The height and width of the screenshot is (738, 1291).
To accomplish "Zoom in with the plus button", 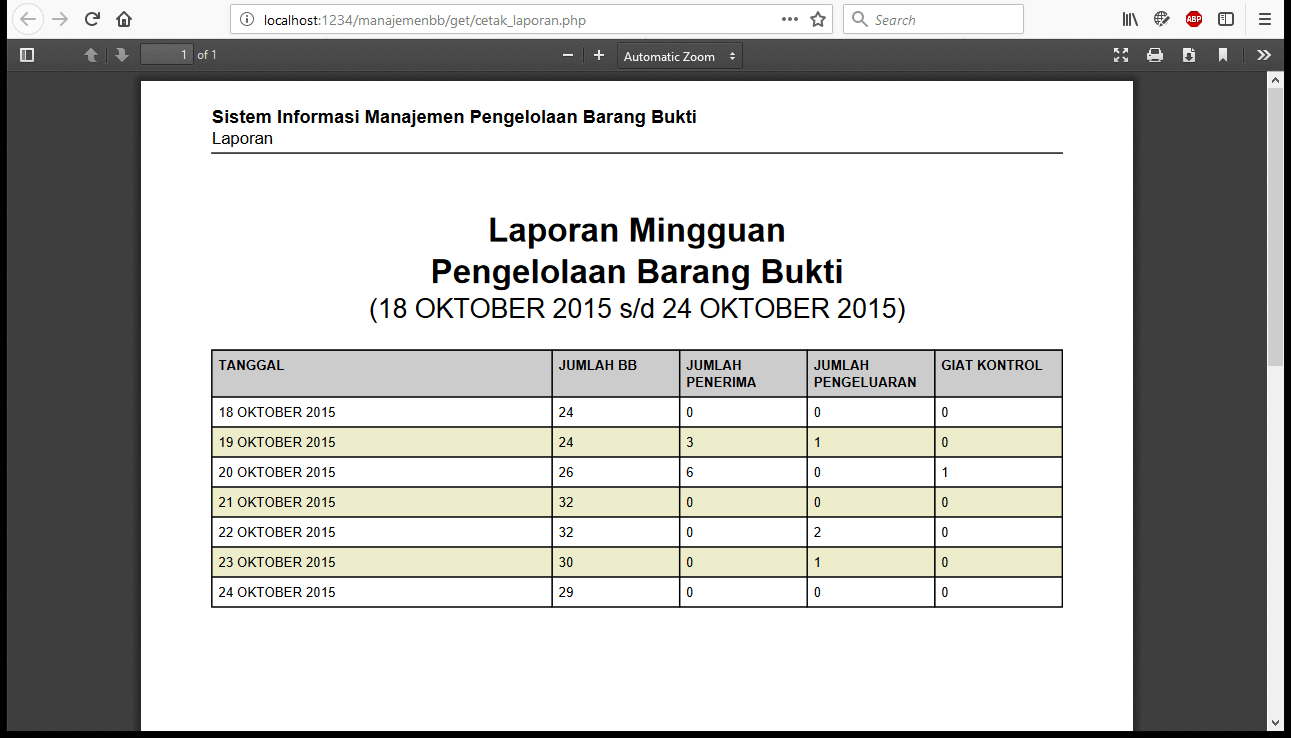I will 599,56.
